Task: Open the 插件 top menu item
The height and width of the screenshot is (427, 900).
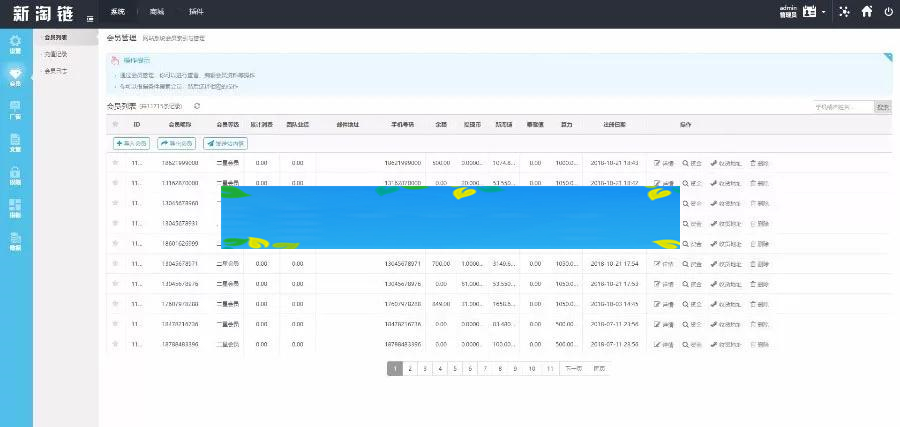Action: pos(194,12)
